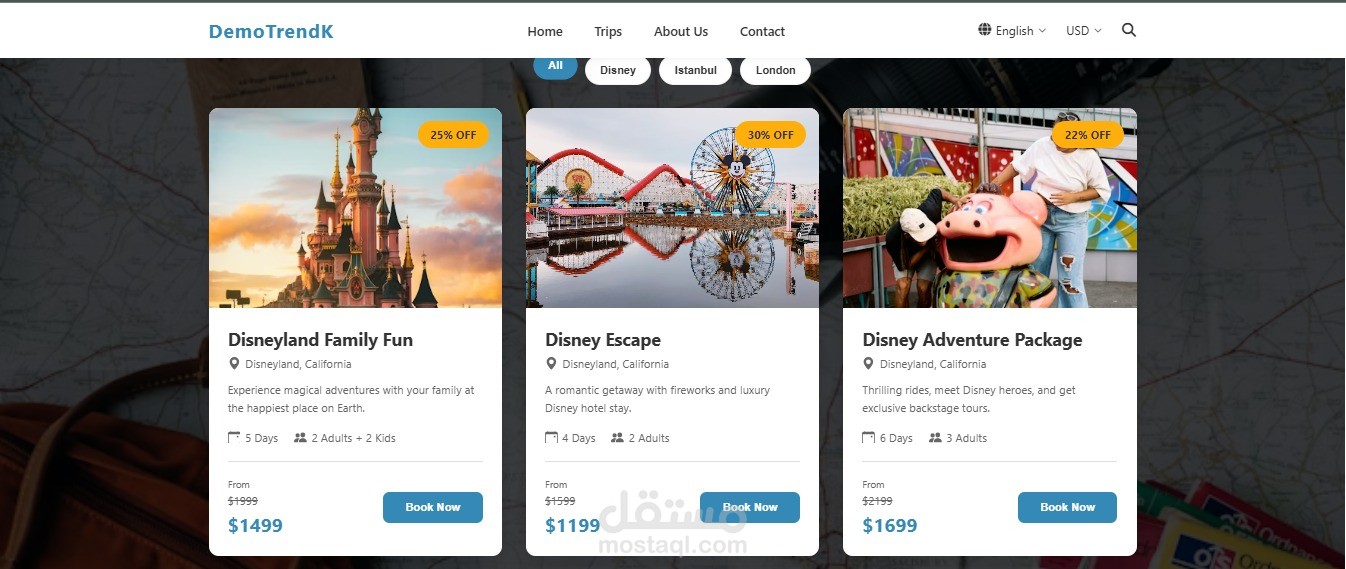
Task: Click the search magnifier icon in header
Action: pos(1129,30)
